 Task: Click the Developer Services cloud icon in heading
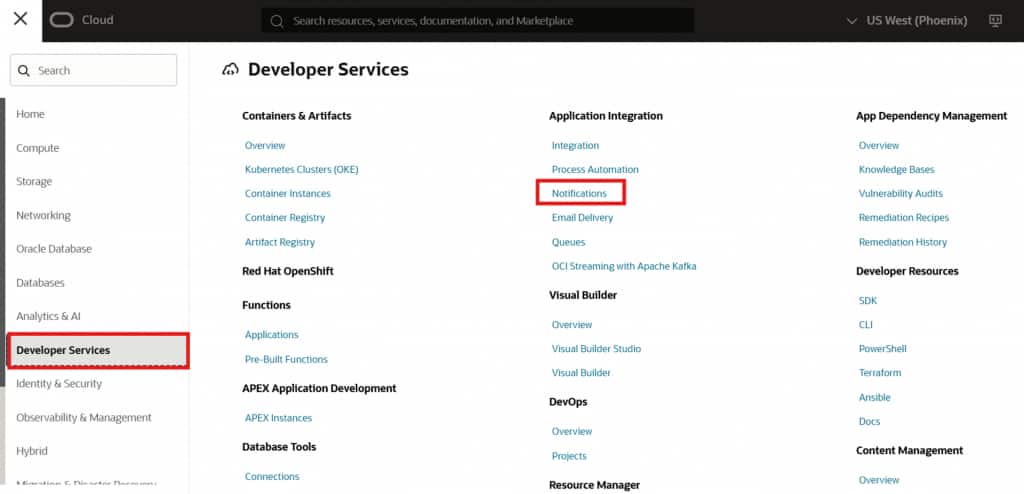231,69
